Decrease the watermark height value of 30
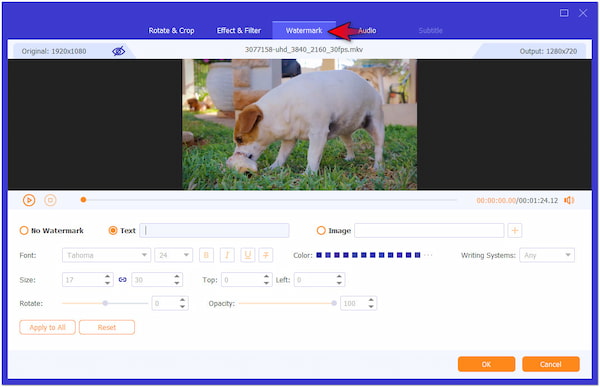 tap(177, 283)
